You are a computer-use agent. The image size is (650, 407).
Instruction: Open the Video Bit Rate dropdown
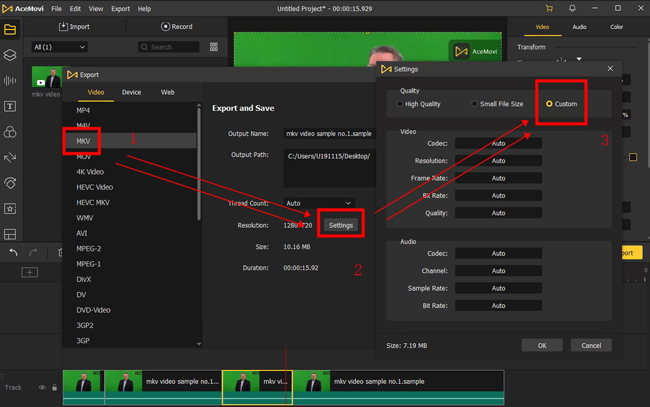[x=498, y=196]
